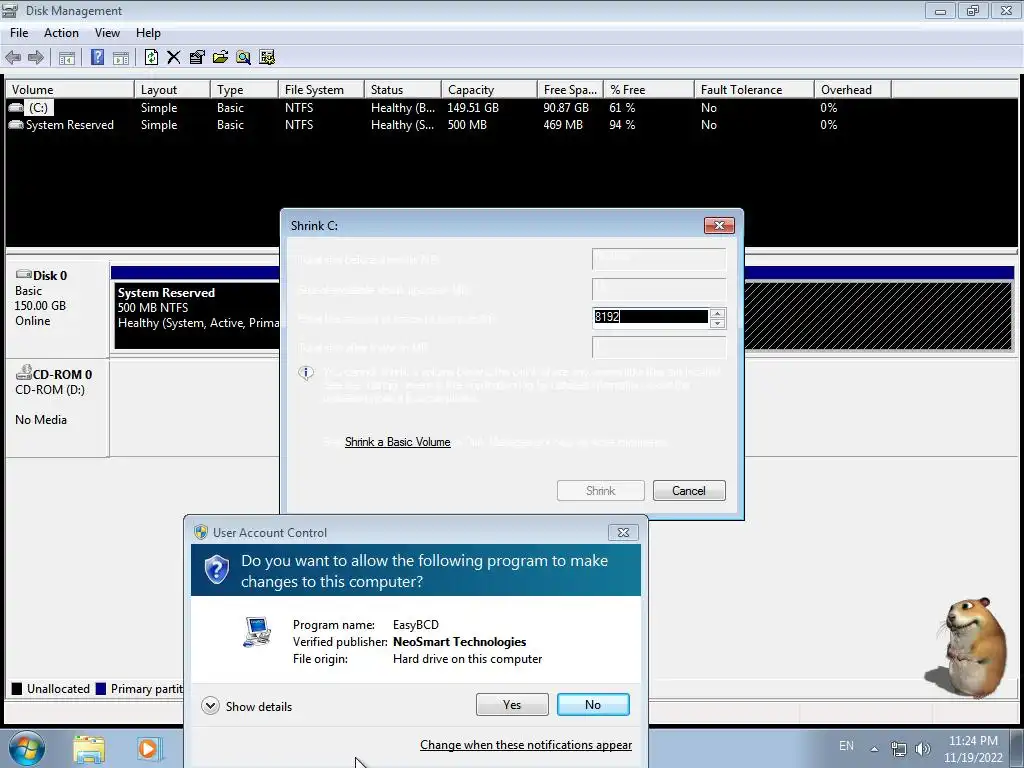The image size is (1024, 768).
Task: Select the hatched C: partition block
Action: click(878, 316)
